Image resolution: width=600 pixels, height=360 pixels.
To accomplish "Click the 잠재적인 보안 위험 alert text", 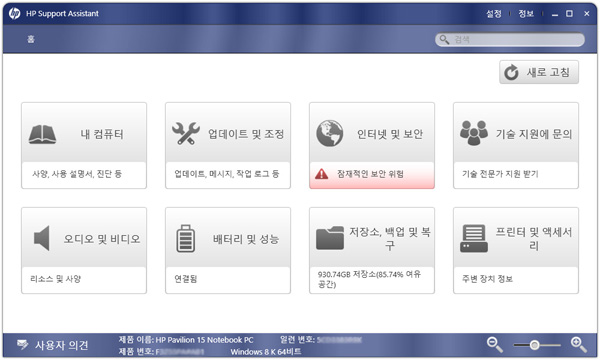I will [370, 174].
